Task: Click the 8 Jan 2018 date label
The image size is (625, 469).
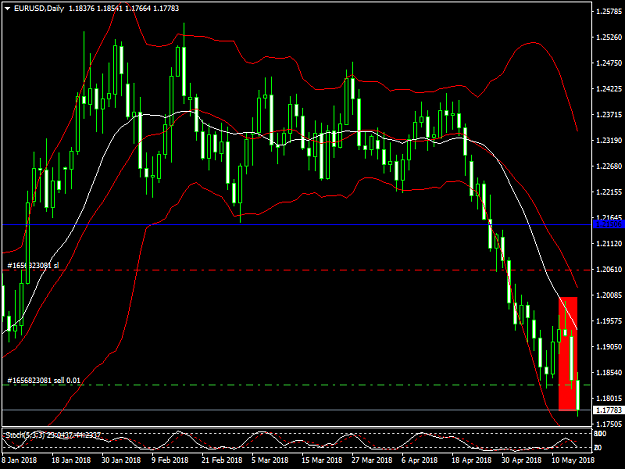Action: 19,460
